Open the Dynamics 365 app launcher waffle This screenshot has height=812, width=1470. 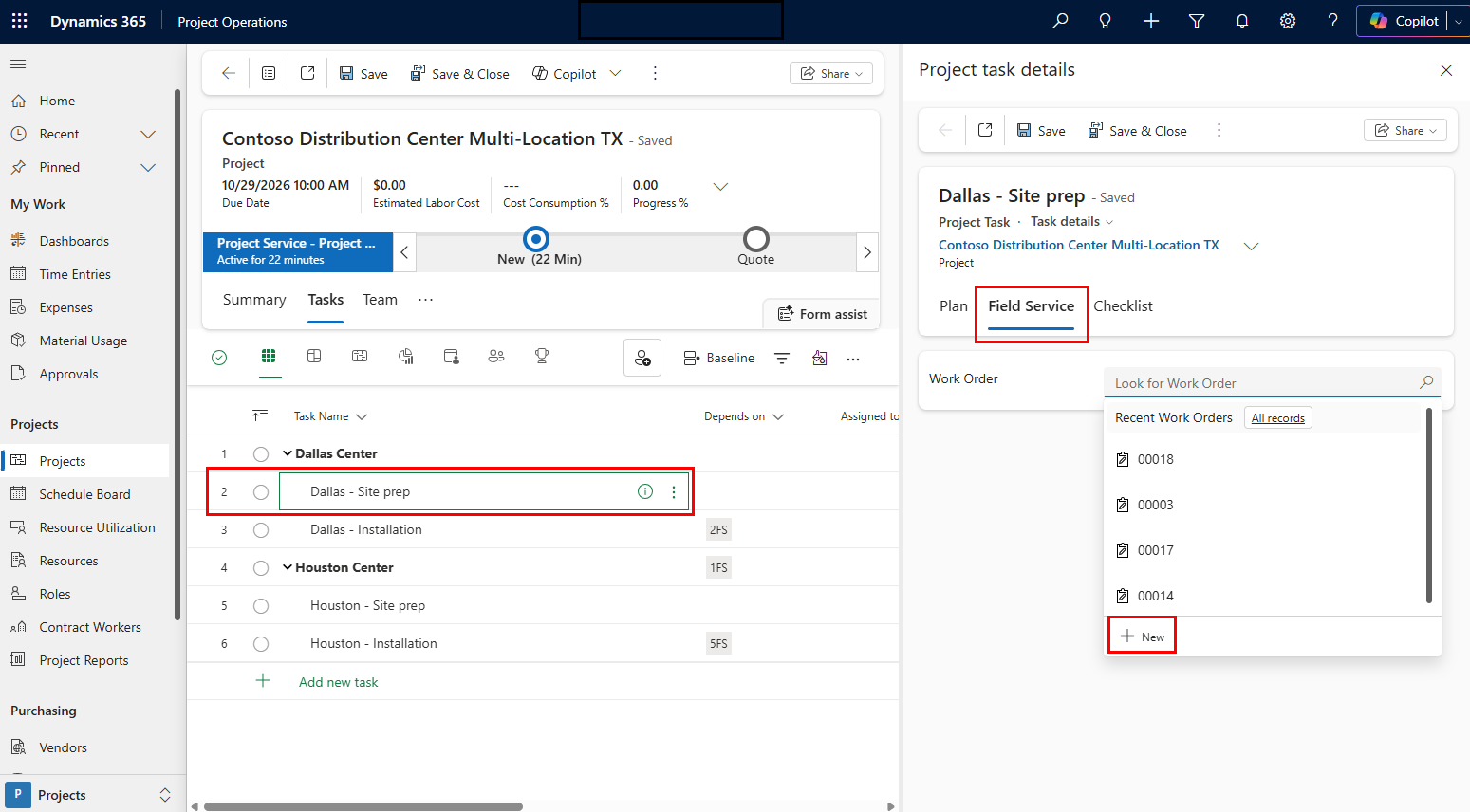tap(19, 21)
